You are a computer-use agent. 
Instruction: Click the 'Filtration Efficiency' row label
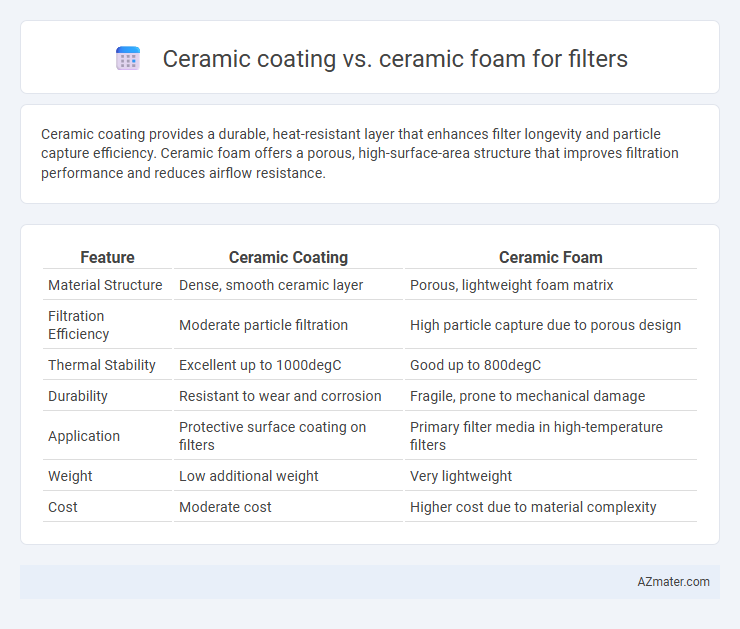point(78,325)
